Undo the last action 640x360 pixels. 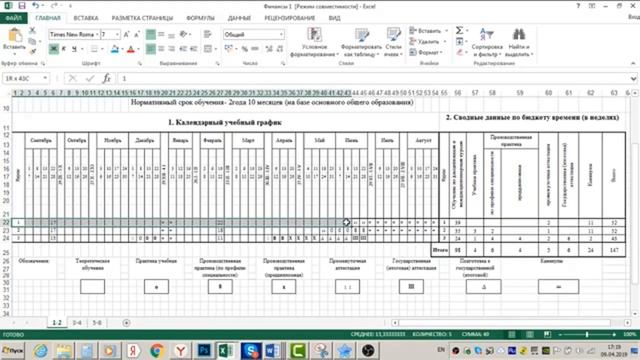click(x=36, y=6)
